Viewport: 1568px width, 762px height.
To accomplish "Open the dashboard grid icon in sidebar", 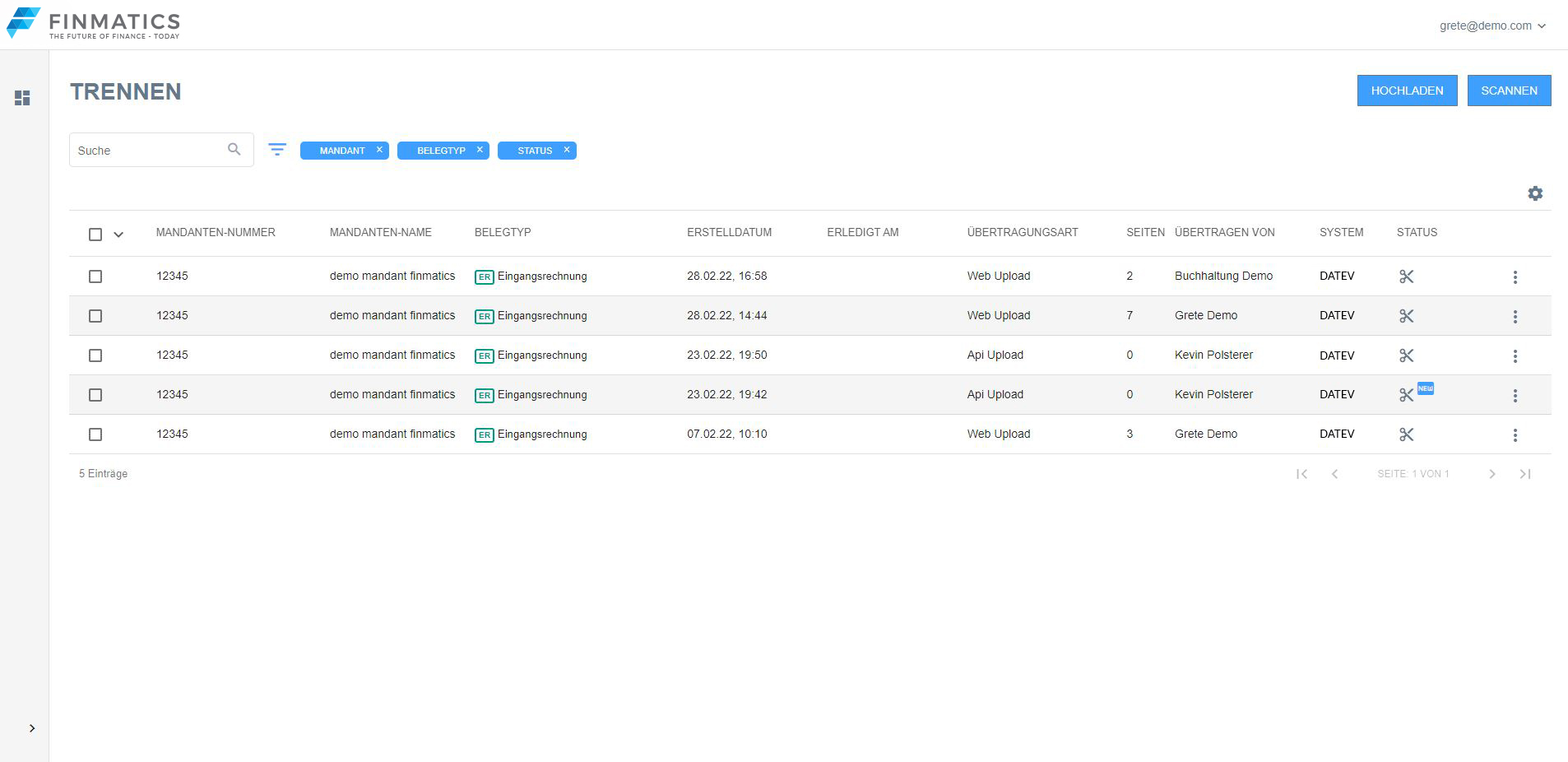I will [x=22, y=98].
